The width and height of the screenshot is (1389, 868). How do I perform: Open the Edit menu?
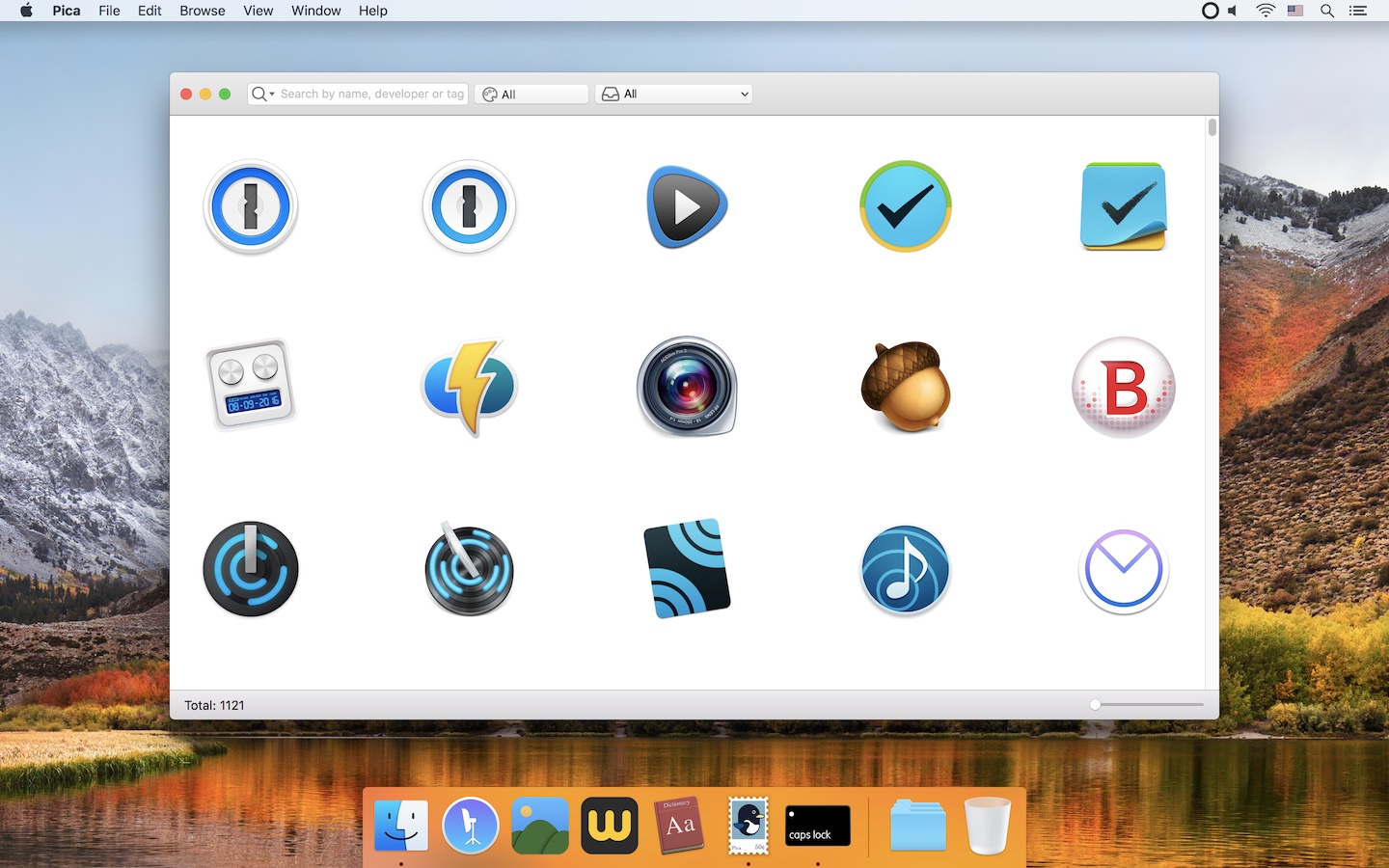pos(150,11)
